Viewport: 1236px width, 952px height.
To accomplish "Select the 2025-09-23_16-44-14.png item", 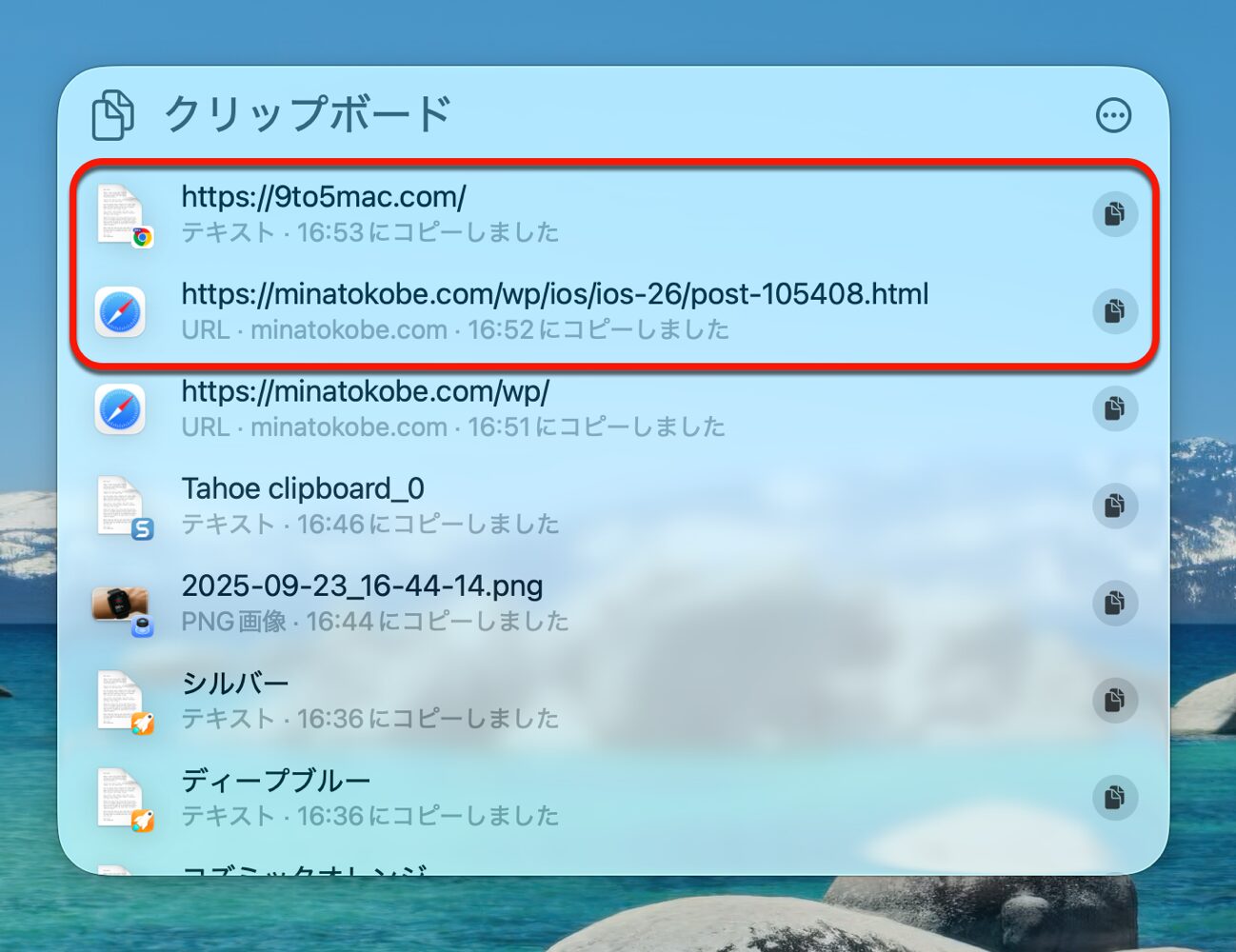I will coord(362,586).
